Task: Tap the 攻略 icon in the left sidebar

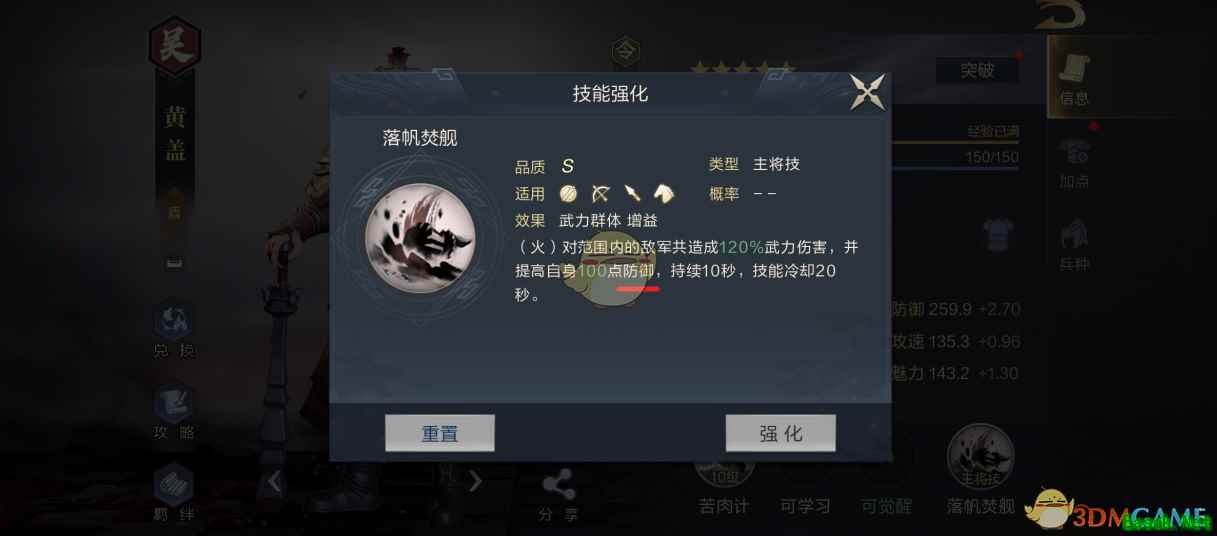Action: [x=174, y=413]
